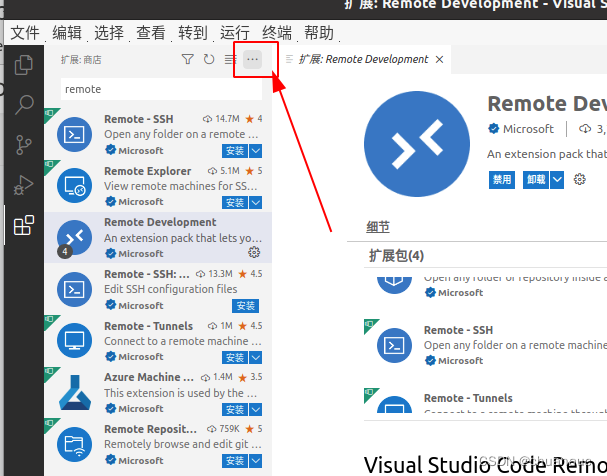
Task: Open the uninstall (卸载) dropdown arrow
Action: coord(557,180)
